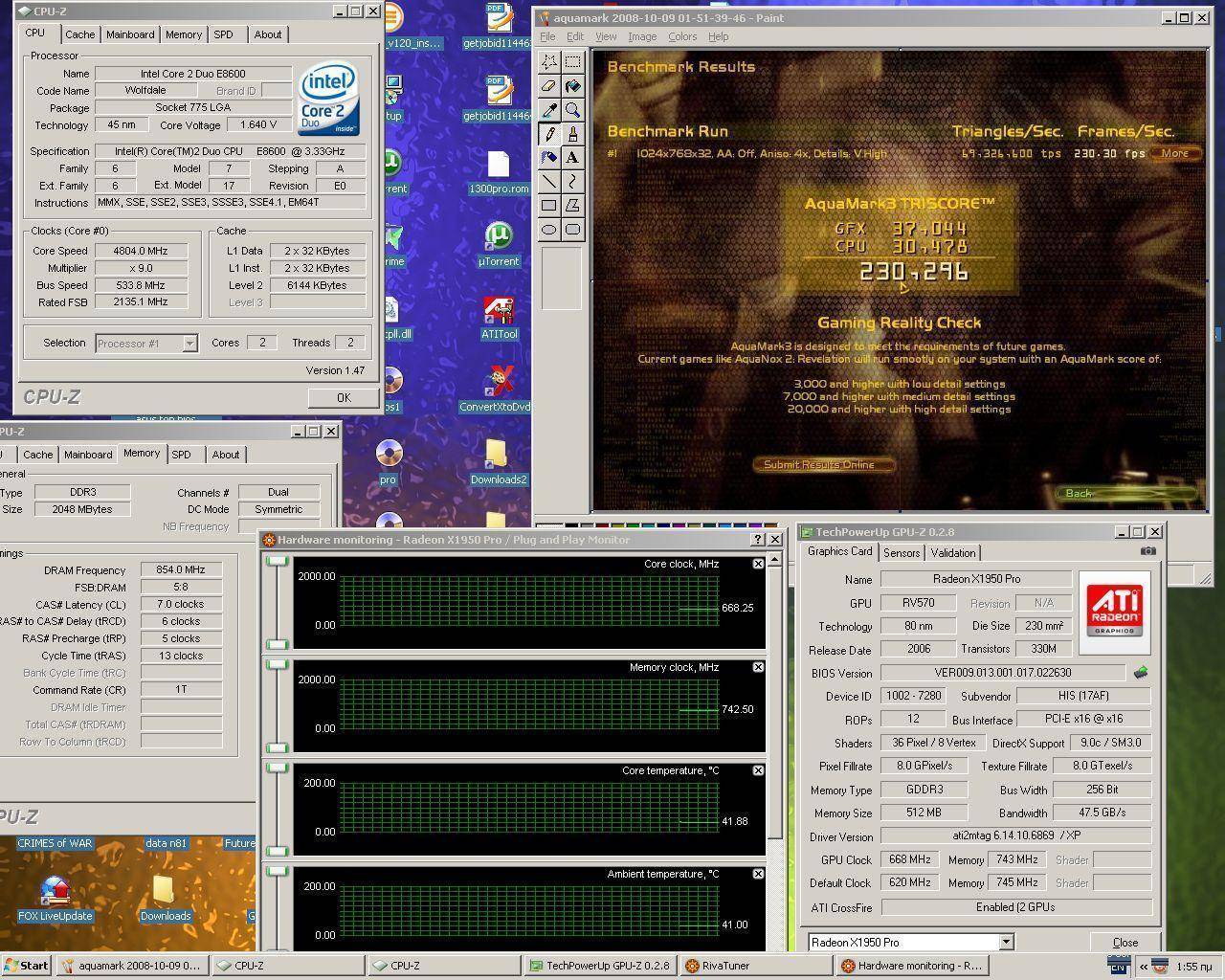Select the Curve tool in Paint
This screenshot has height=980, width=1225.
point(572,182)
